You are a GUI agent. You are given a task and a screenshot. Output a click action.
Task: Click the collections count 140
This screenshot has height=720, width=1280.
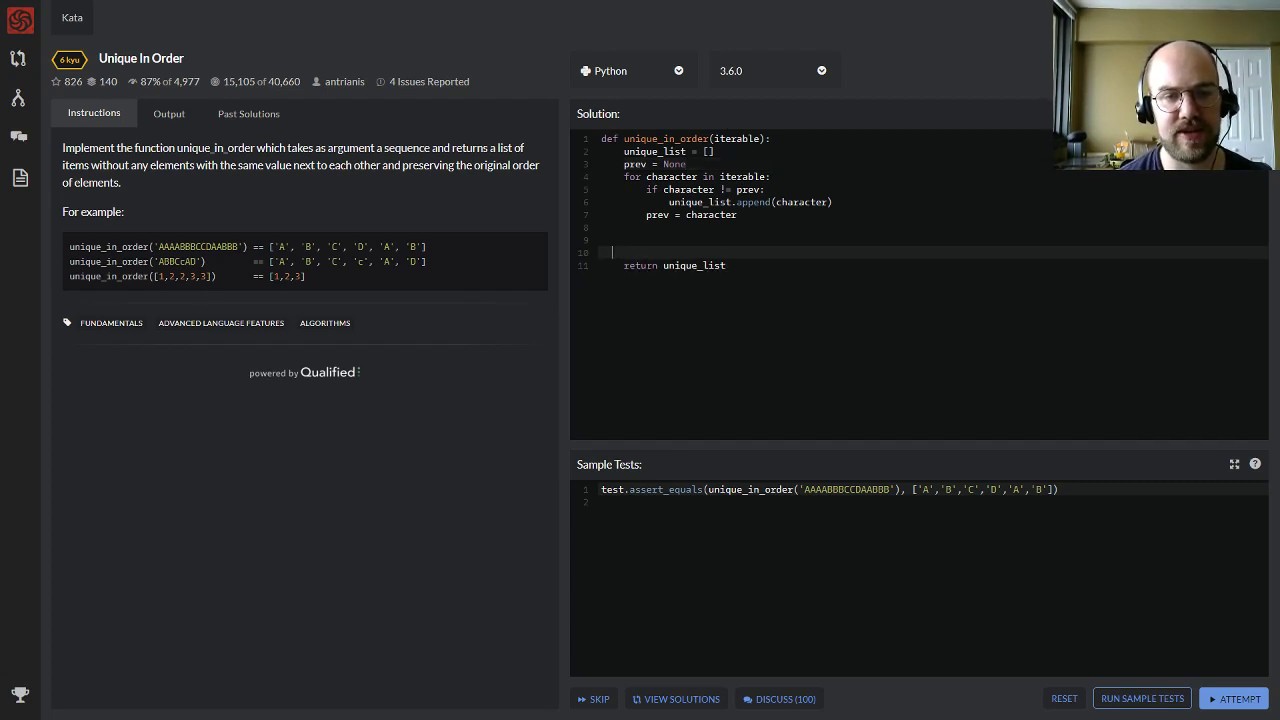[x=102, y=82]
